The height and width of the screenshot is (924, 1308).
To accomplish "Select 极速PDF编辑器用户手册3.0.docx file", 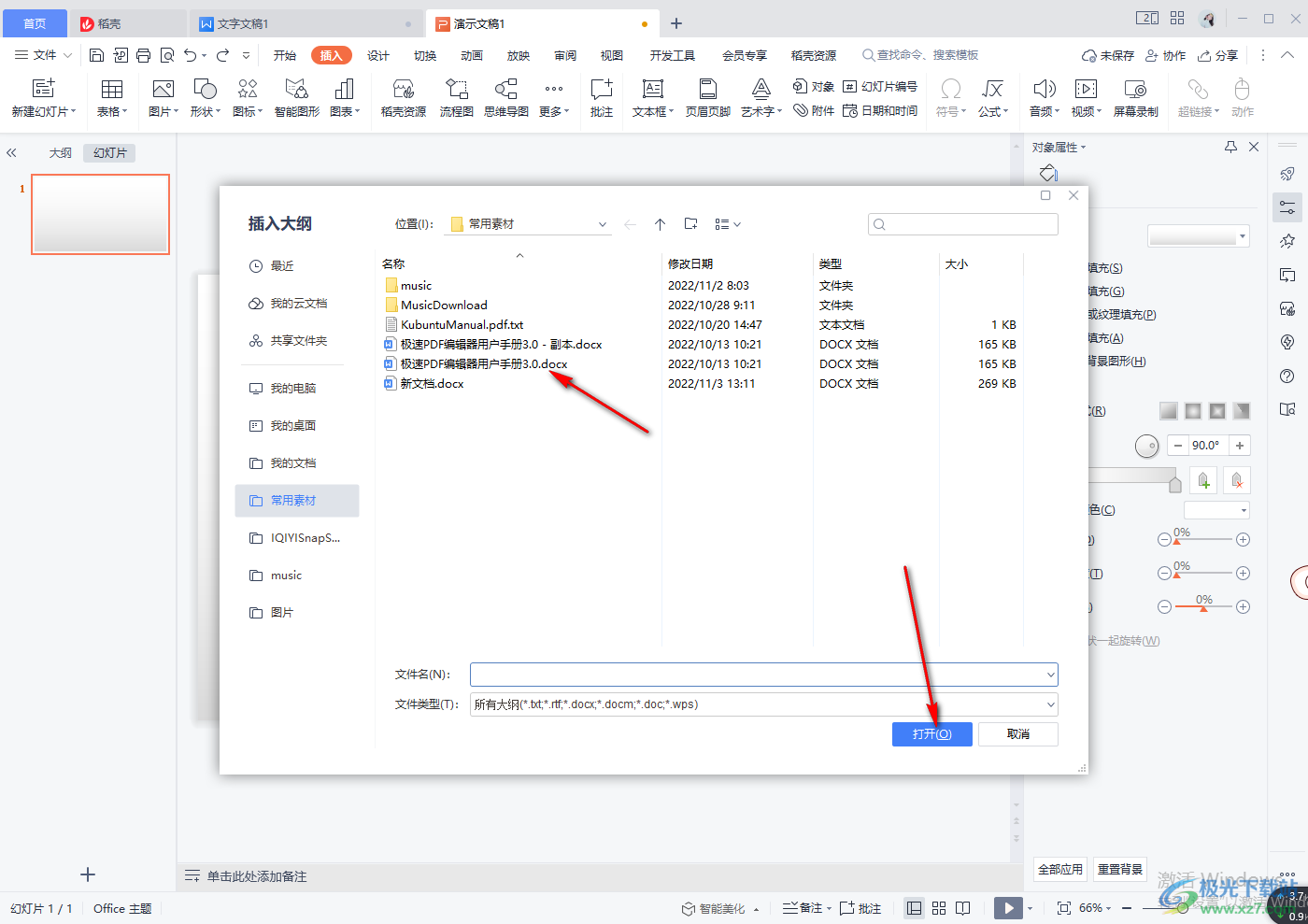I will (476, 364).
